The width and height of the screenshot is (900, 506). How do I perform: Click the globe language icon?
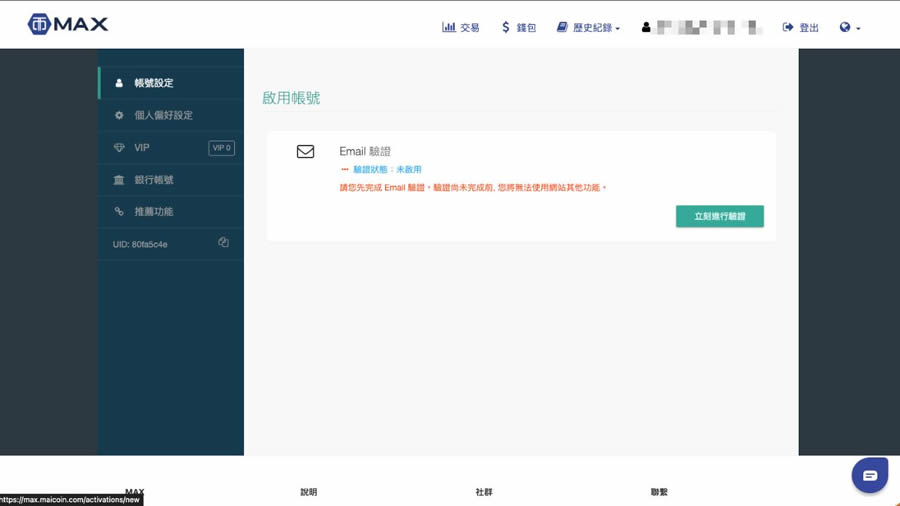[845, 27]
